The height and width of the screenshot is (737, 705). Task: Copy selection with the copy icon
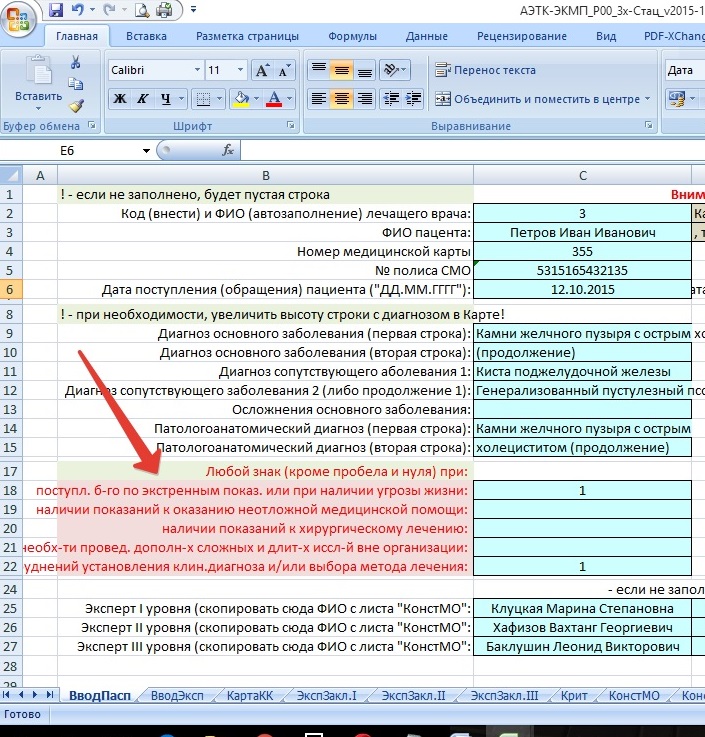coord(76,84)
